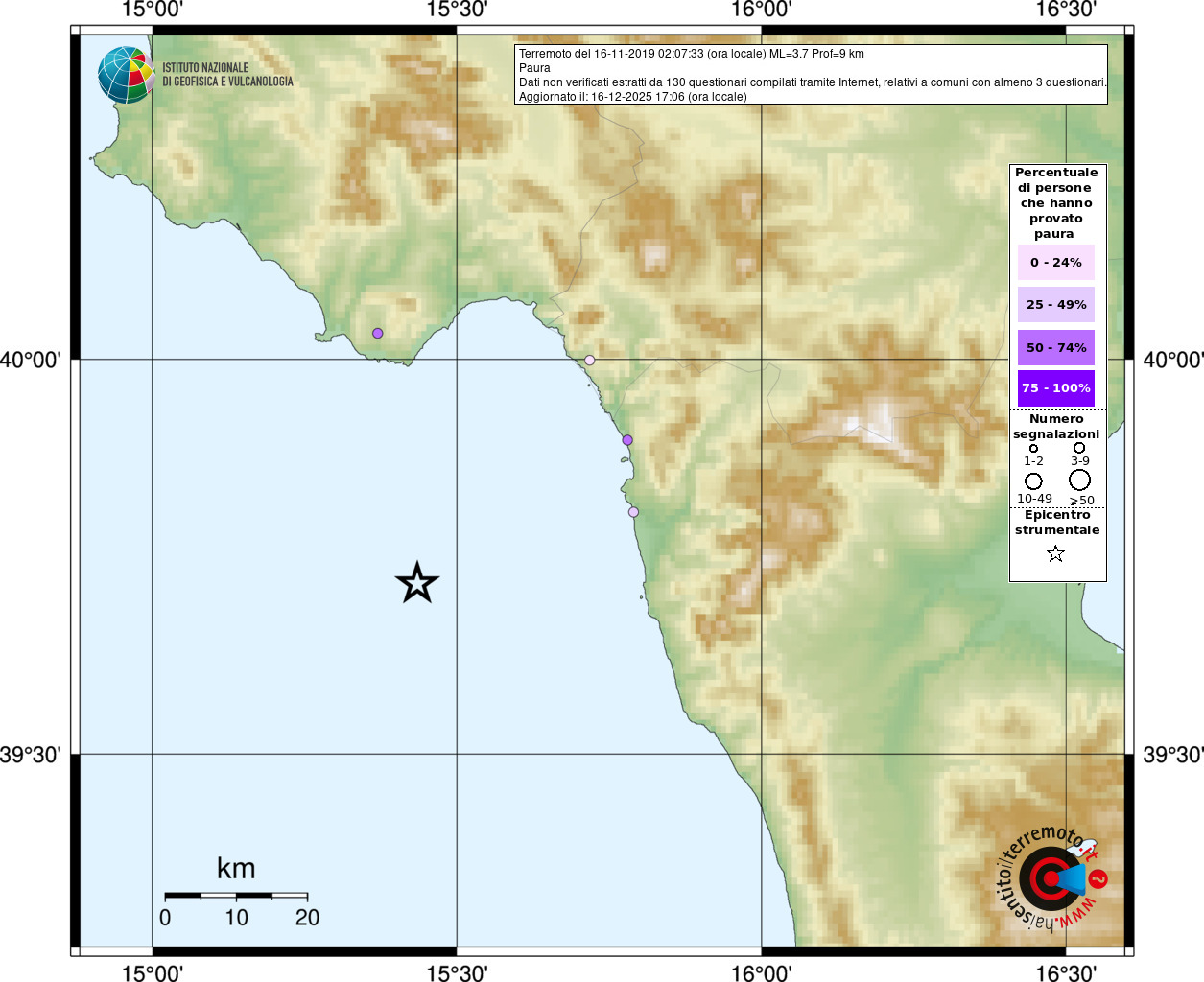Click the 'Numero segnalazioni' legend heading
Screen dimensions: 1204x982
coord(1056,427)
